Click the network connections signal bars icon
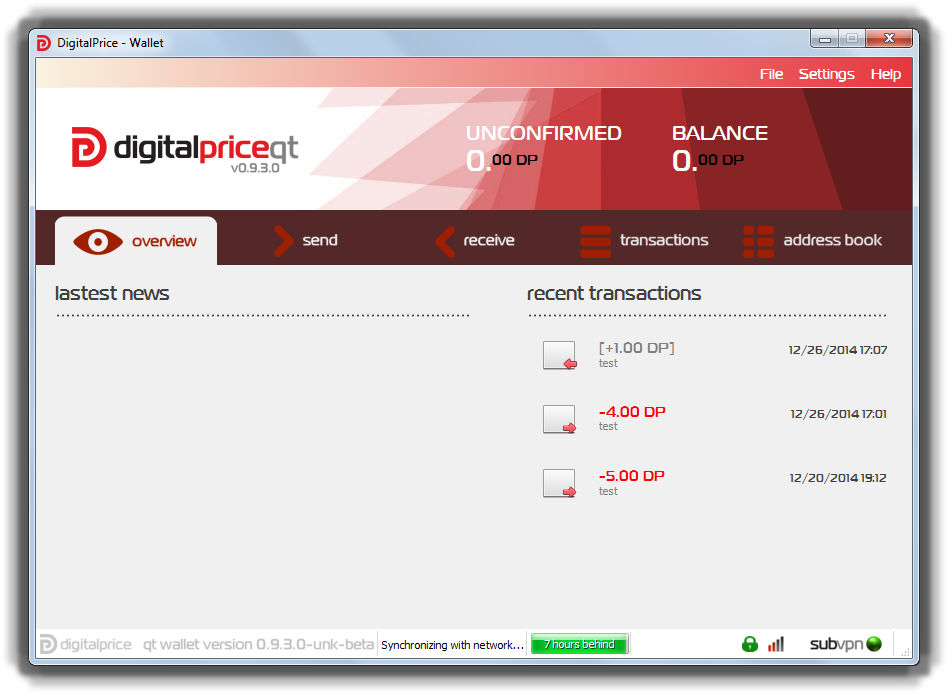This screenshot has height=694, width=948. tap(776, 644)
